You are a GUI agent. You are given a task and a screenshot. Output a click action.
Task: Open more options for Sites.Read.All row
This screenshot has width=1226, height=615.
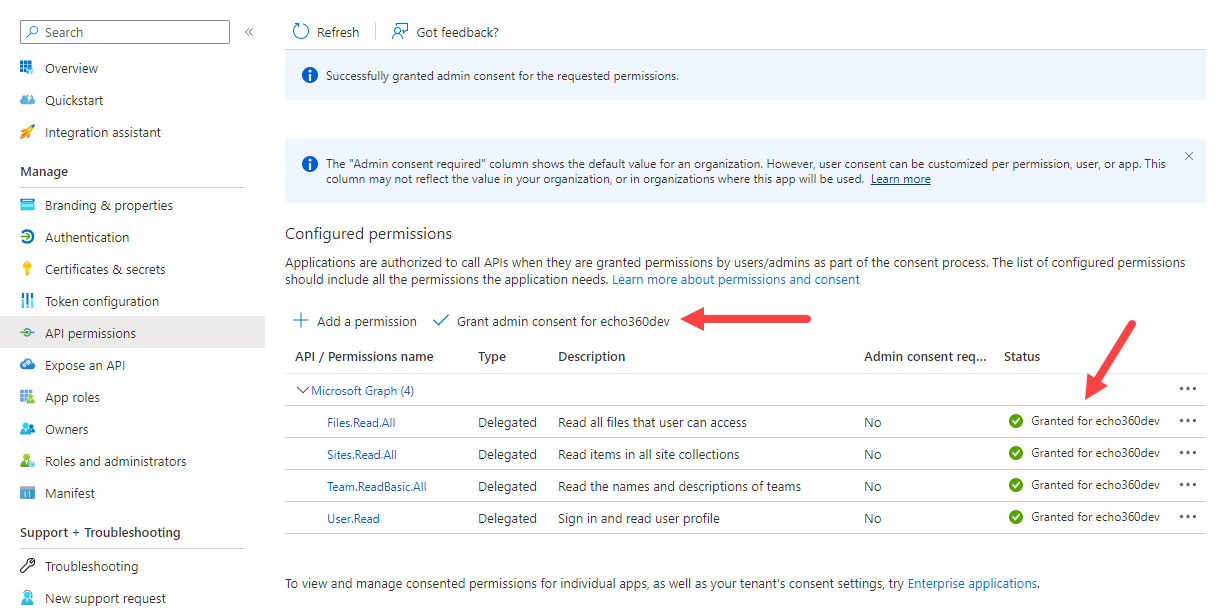[1188, 453]
